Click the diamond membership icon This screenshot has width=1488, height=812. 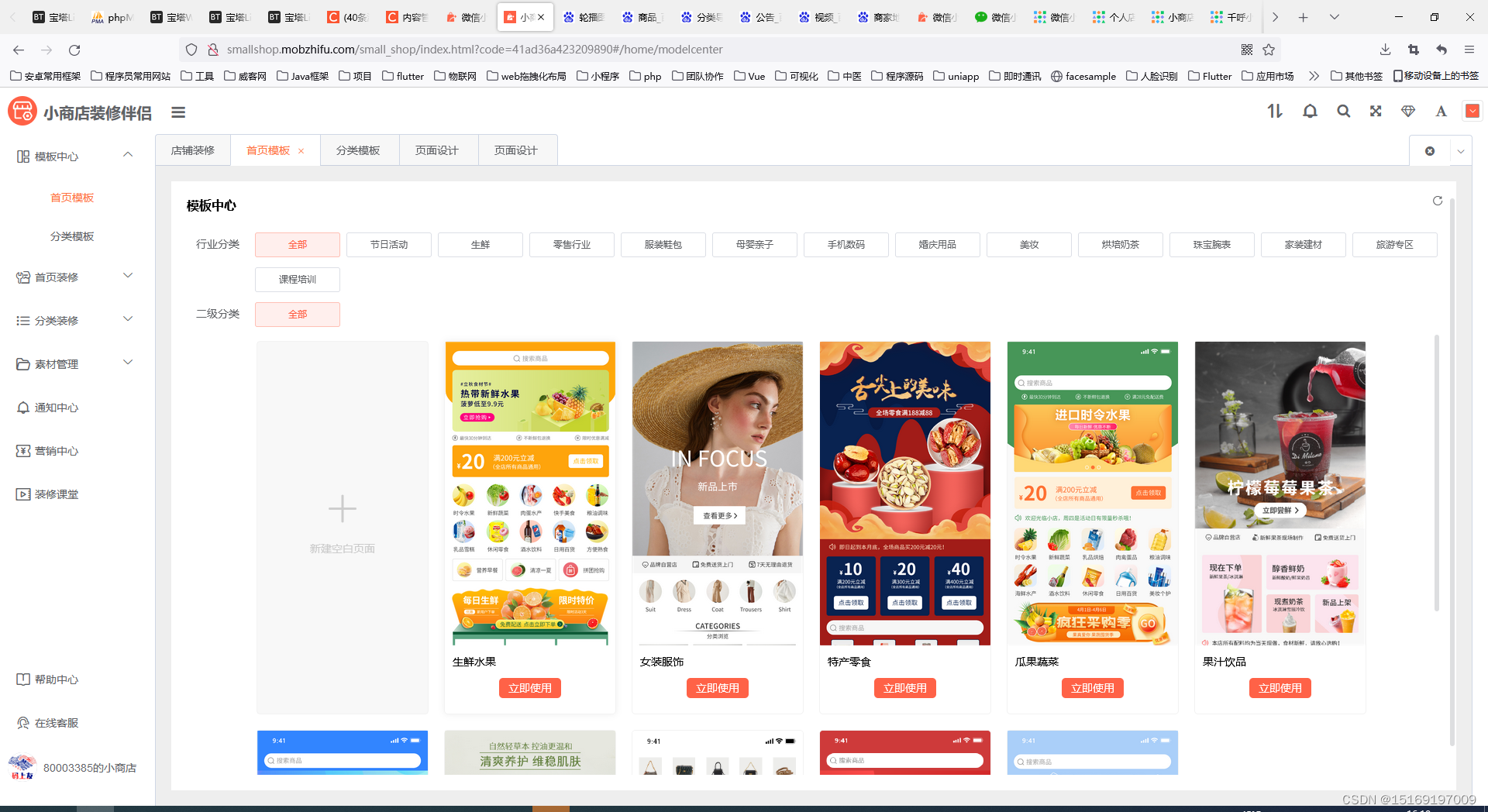click(1408, 112)
